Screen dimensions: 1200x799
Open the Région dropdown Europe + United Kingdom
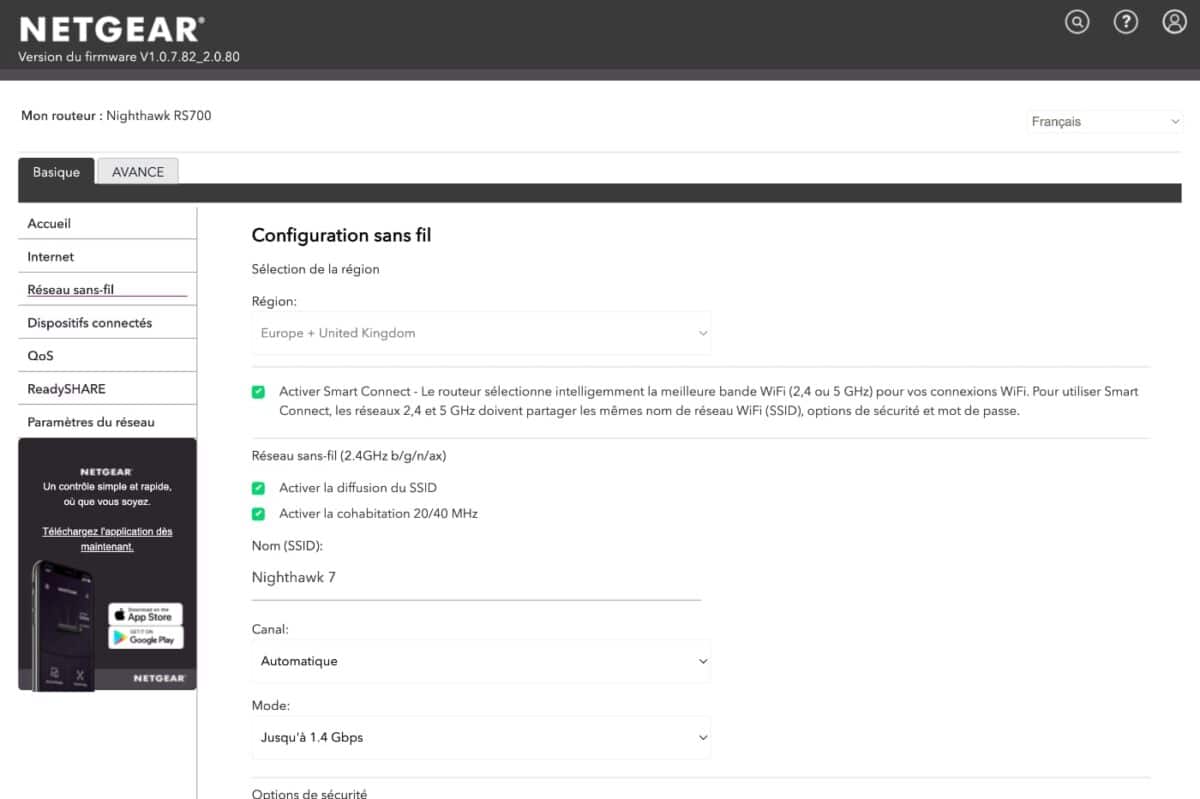(x=481, y=333)
